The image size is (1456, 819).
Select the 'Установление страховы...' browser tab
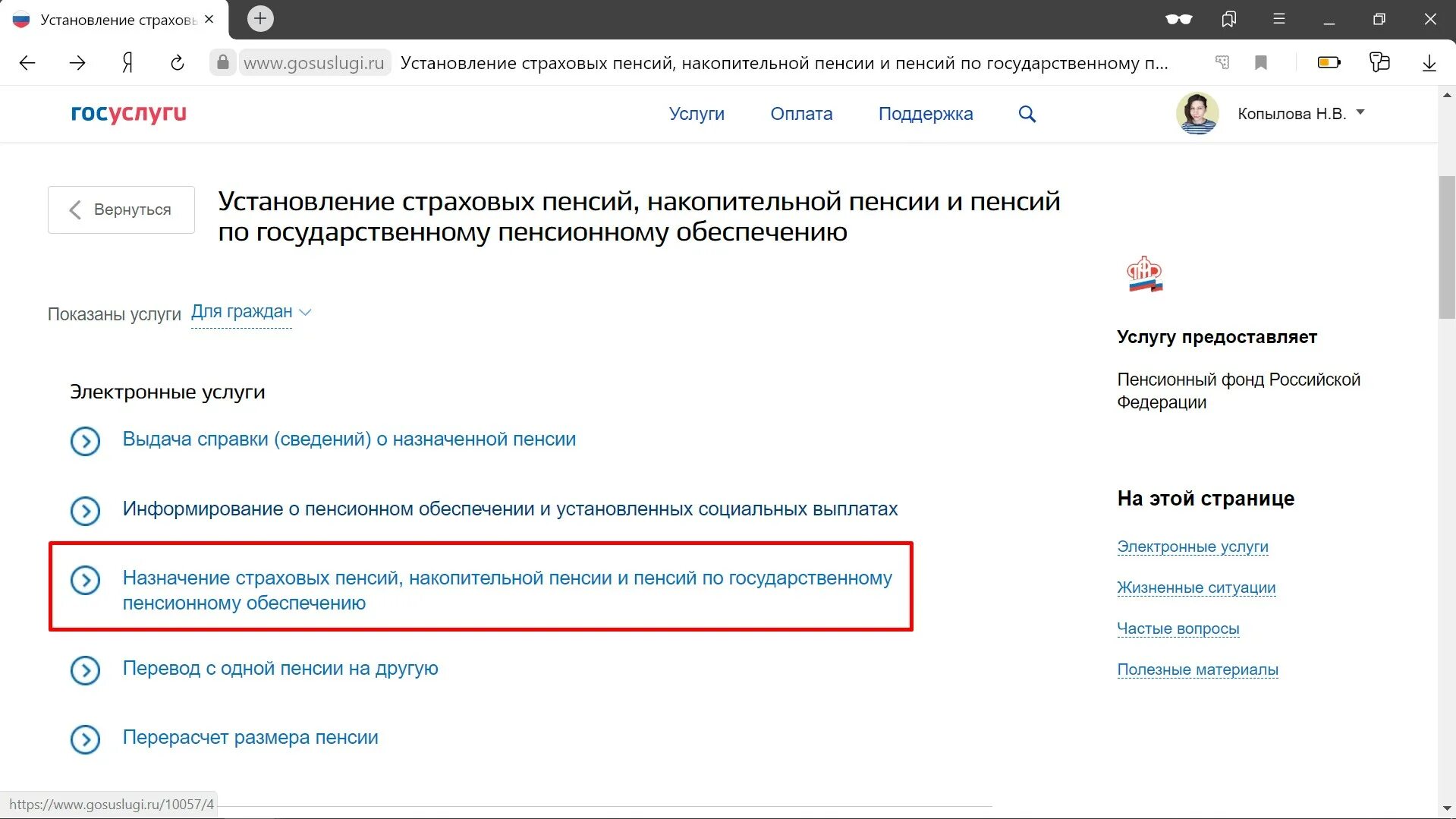tap(114, 20)
